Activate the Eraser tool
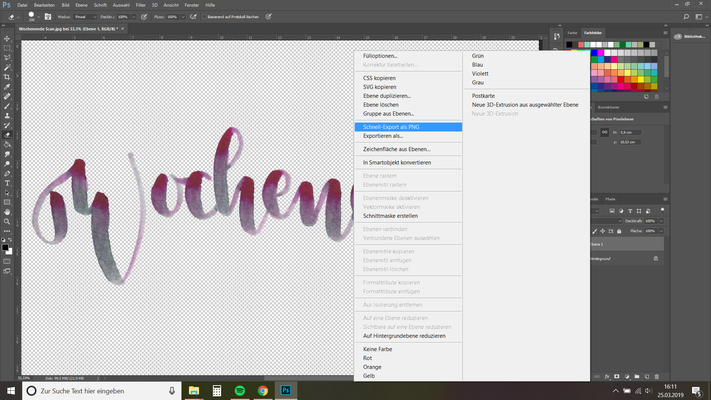711x400 pixels. [8, 134]
